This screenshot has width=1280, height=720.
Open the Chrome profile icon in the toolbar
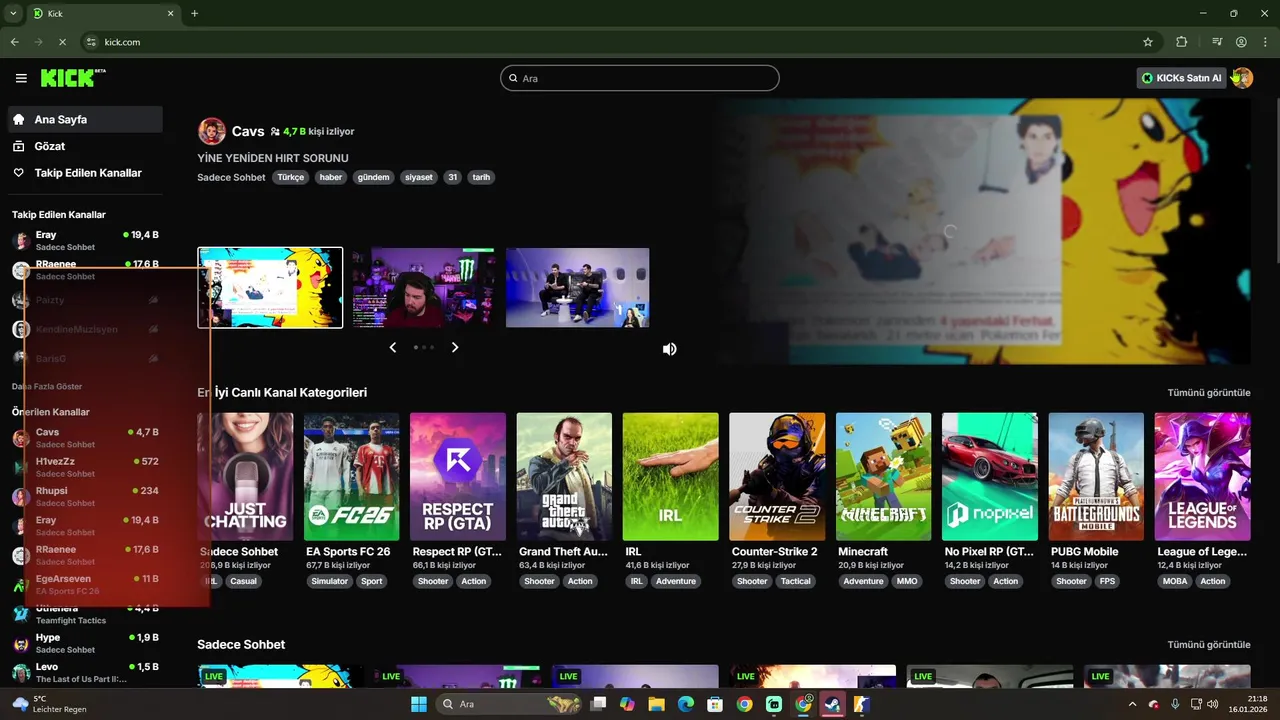(1241, 42)
